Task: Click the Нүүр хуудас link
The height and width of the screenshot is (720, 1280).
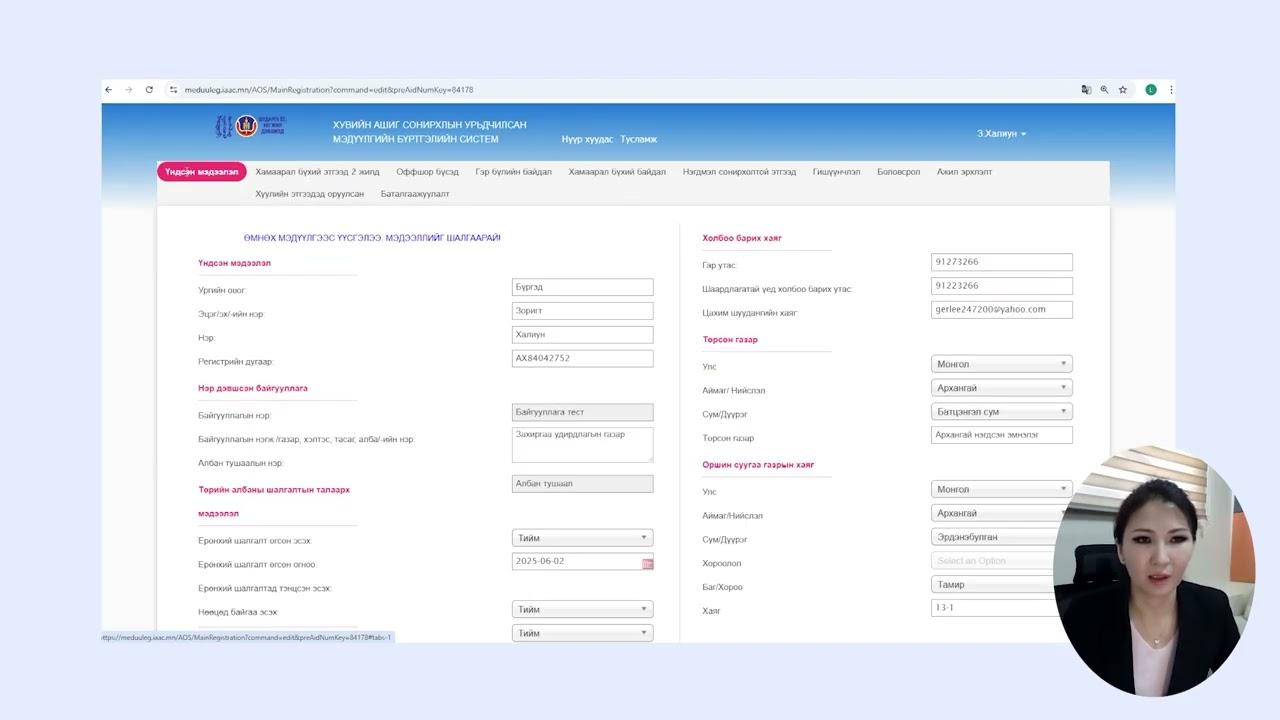Action: [x=587, y=140]
